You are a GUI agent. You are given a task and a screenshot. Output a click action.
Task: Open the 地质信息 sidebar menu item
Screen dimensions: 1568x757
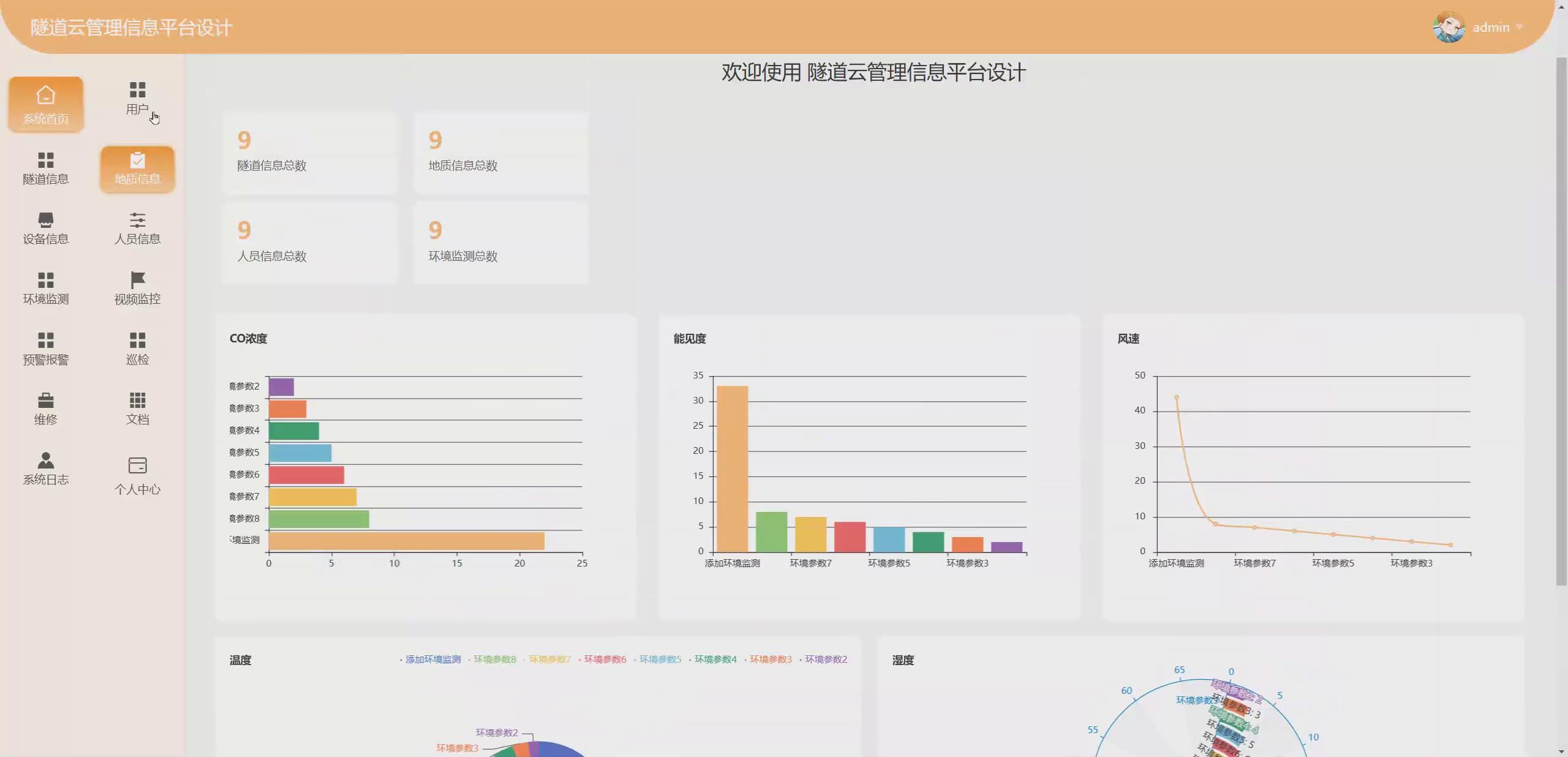click(x=137, y=169)
